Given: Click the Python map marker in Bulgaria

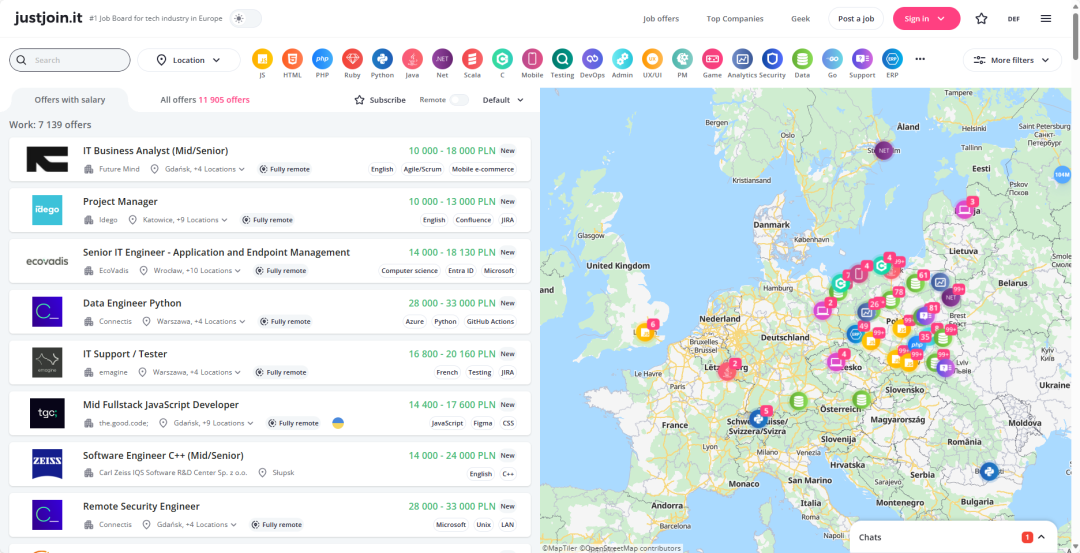Looking at the screenshot, I should [x=990, y=472].
